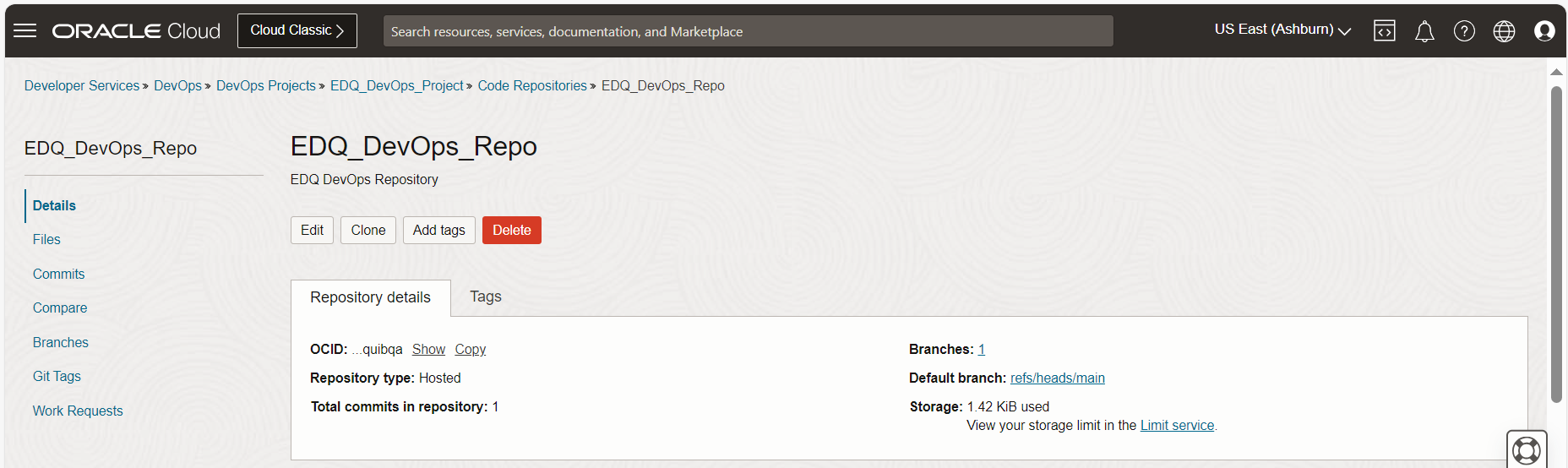
Task: Open the user profile avatar menu
Action: point(1544,31)
